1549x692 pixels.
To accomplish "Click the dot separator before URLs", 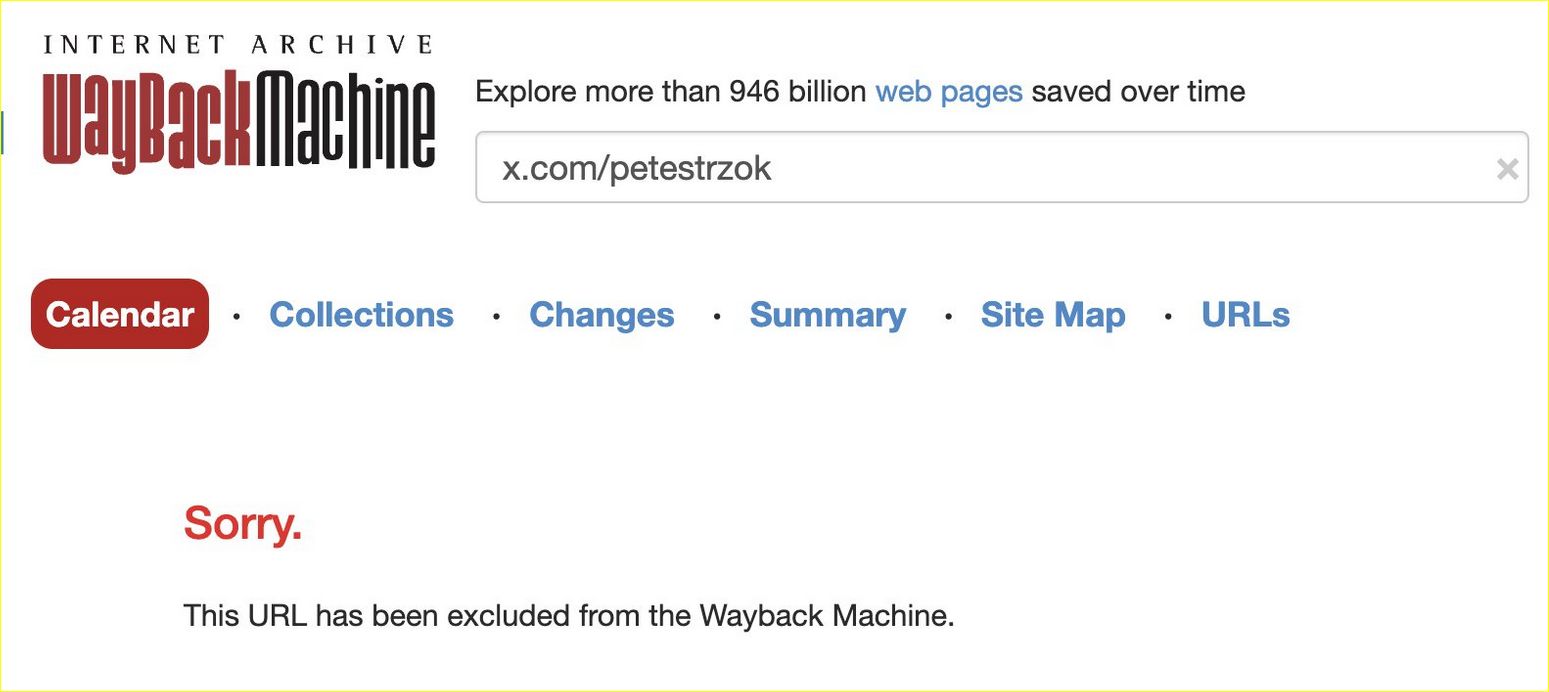I will pos(1168,316).
